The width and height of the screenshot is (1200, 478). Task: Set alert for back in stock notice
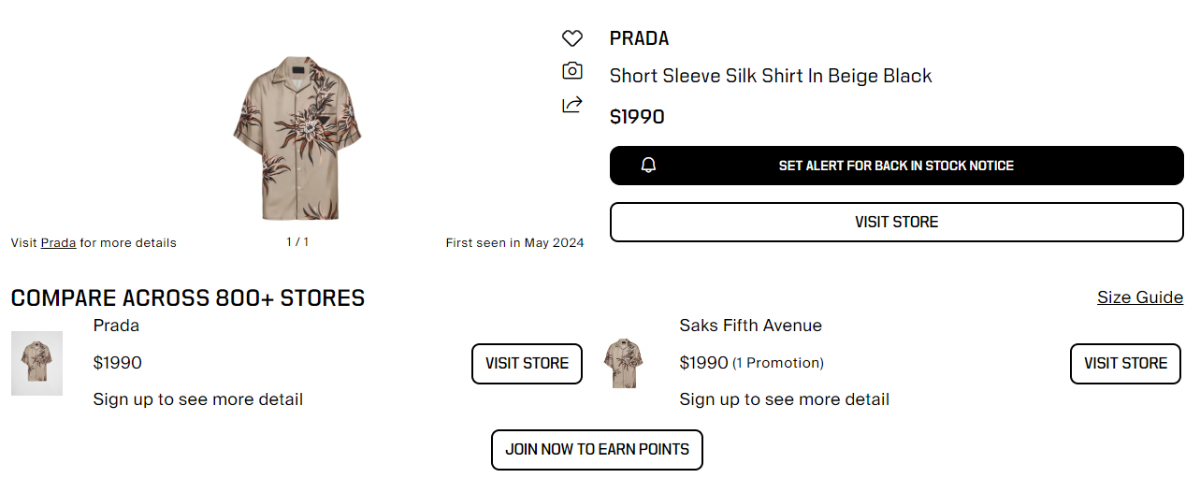896,166
